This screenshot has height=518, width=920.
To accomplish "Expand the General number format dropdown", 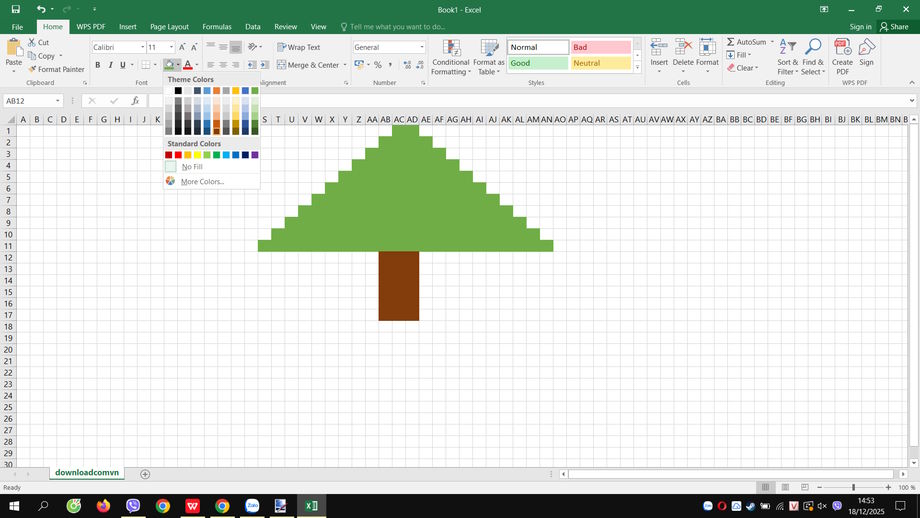I will click(x=421, y=47).
